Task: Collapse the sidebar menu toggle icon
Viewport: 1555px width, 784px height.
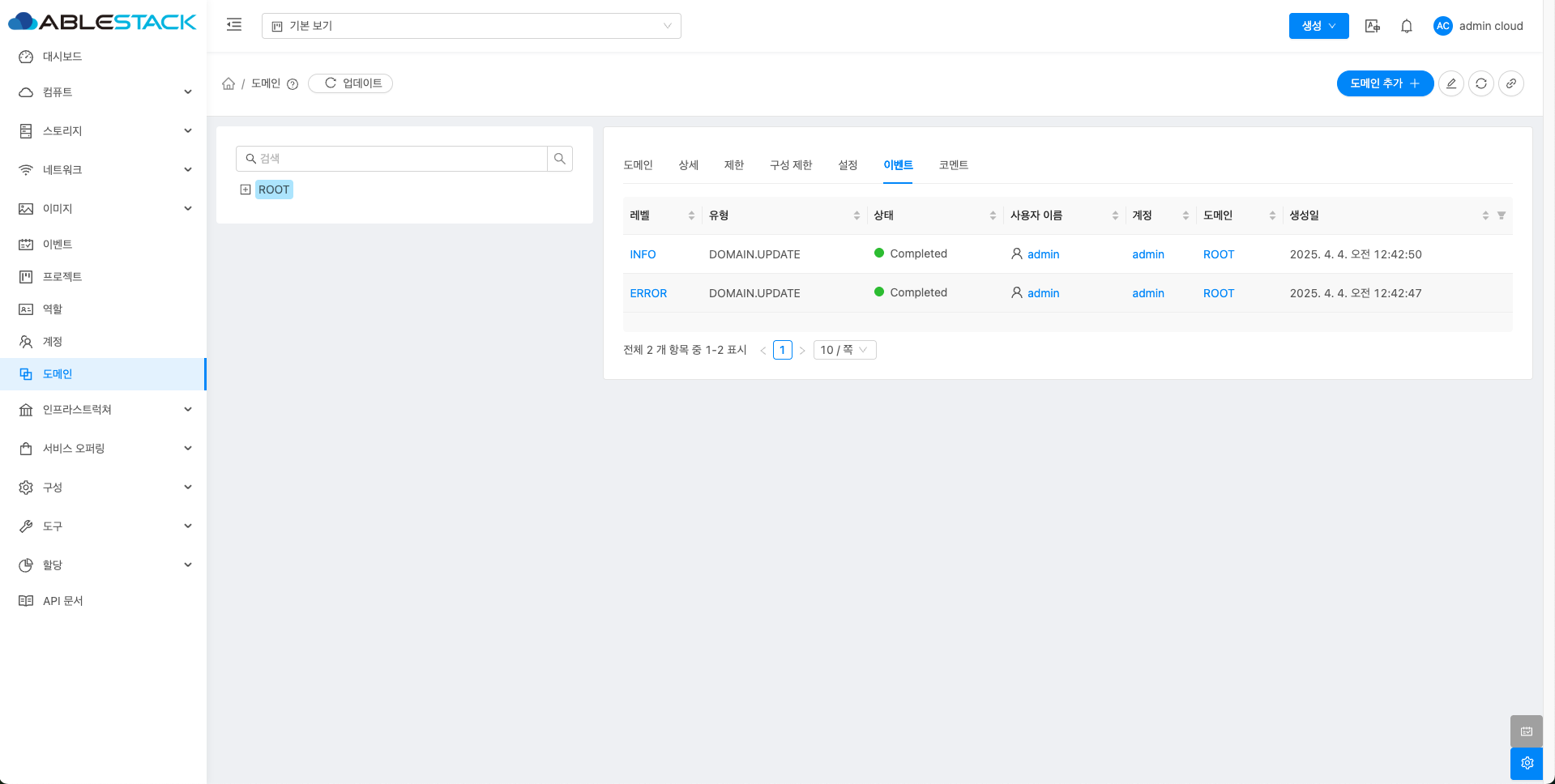Action: [234, 25]
